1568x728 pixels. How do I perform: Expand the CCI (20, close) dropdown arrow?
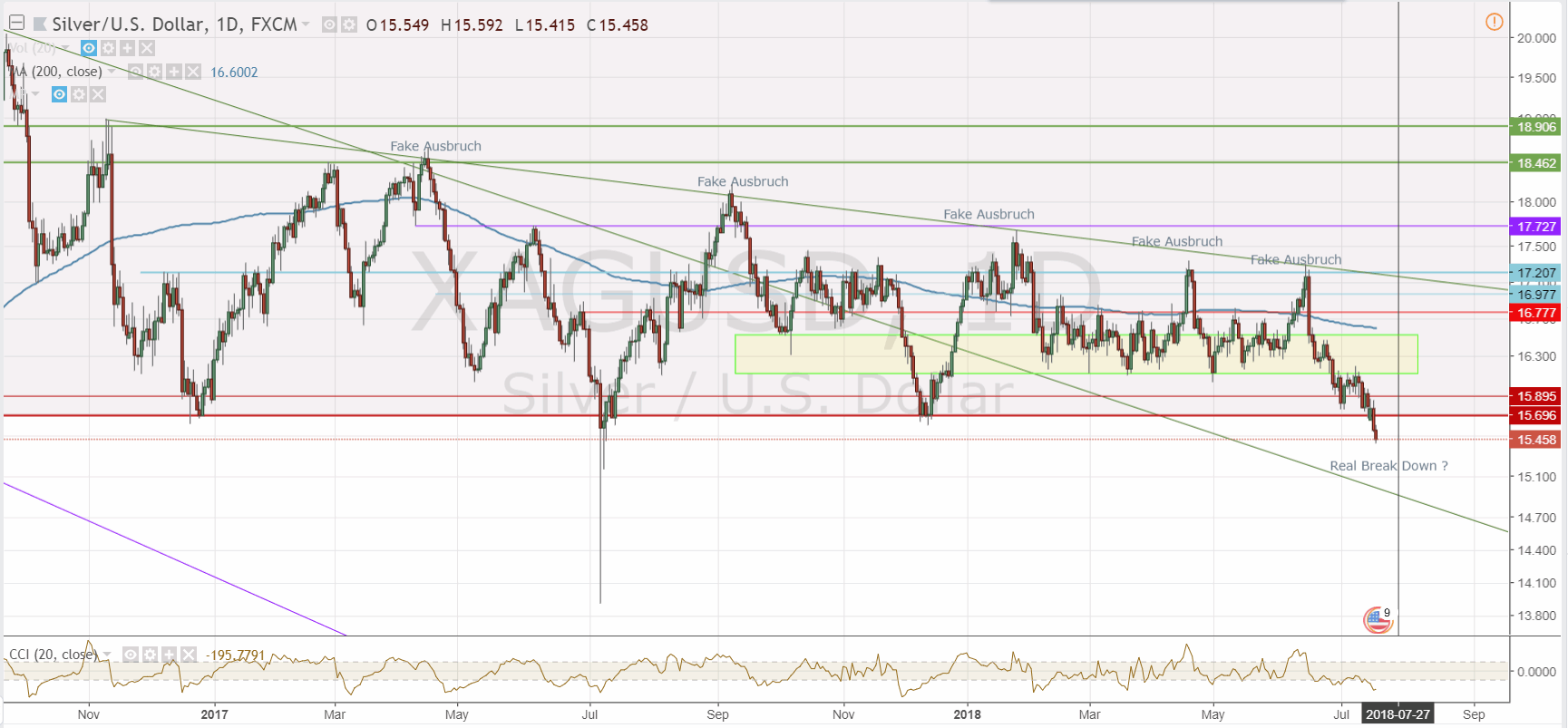pyautogui.click(x=107, y=655)
